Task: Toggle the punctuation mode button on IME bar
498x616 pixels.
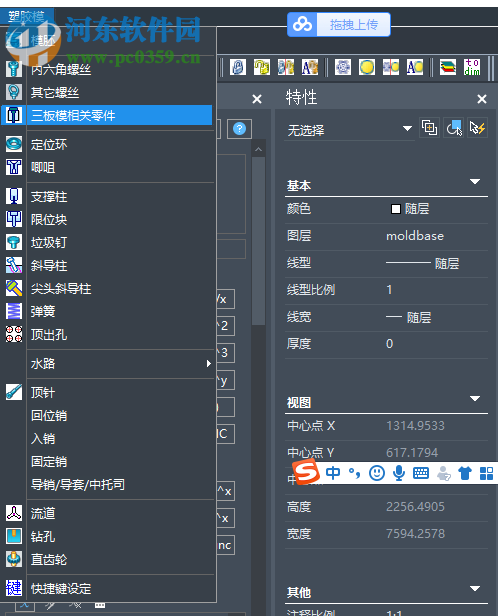Action: pos(355,473)
